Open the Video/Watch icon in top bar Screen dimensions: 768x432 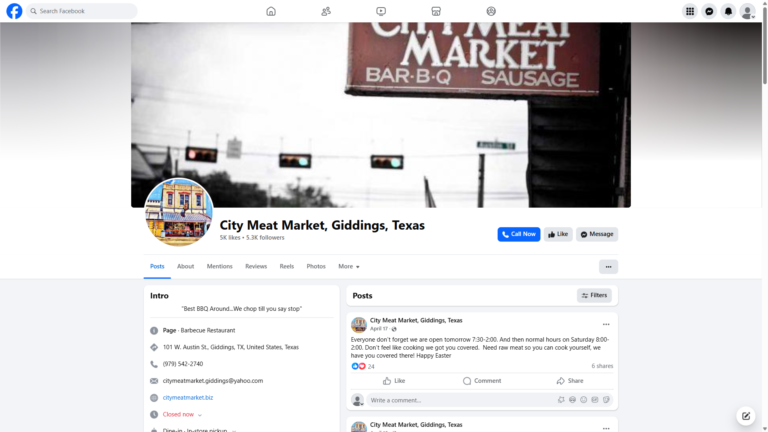[381, 11]
